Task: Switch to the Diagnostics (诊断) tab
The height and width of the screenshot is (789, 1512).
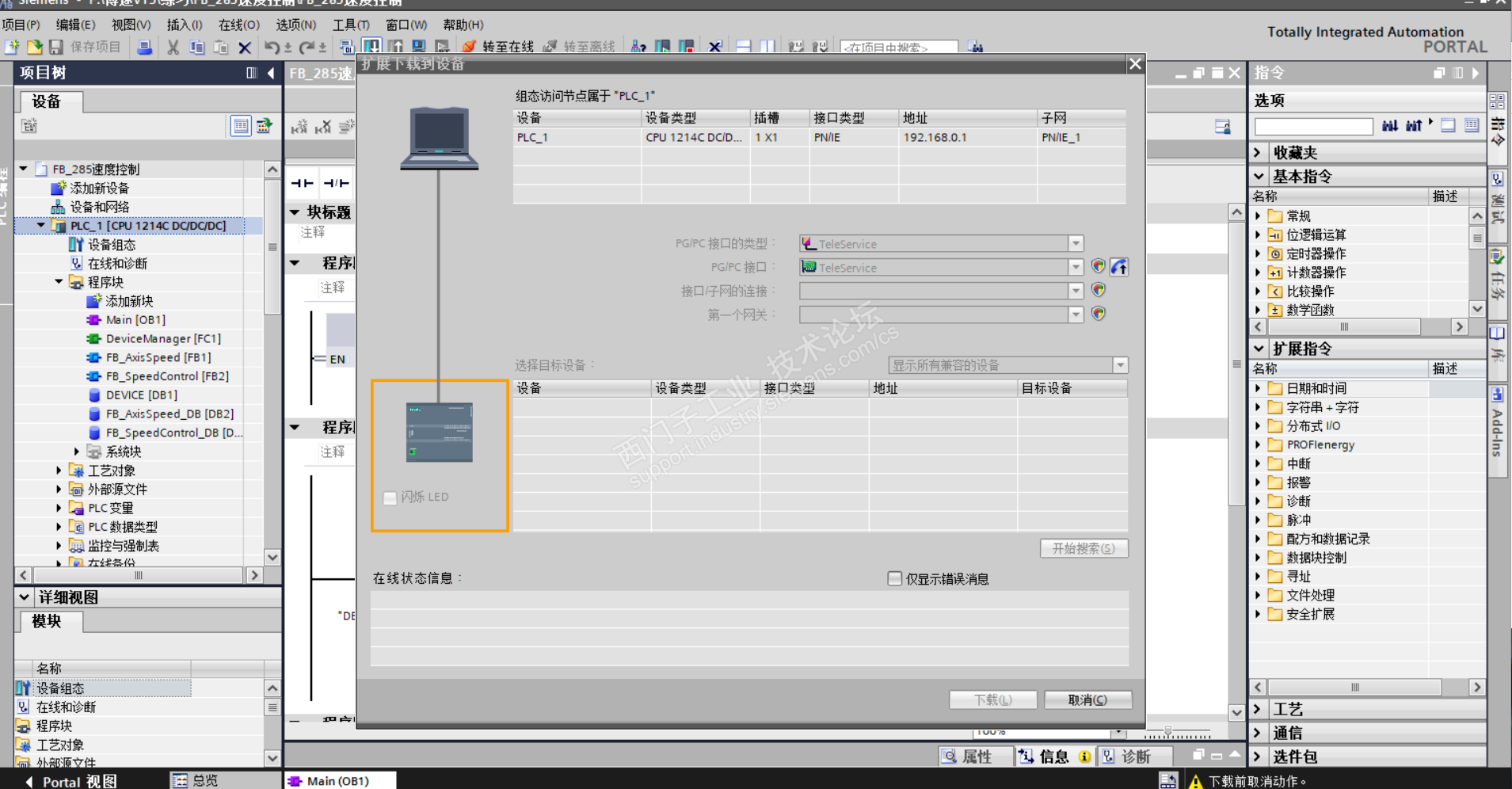Action: click(x=1135, y=757)
